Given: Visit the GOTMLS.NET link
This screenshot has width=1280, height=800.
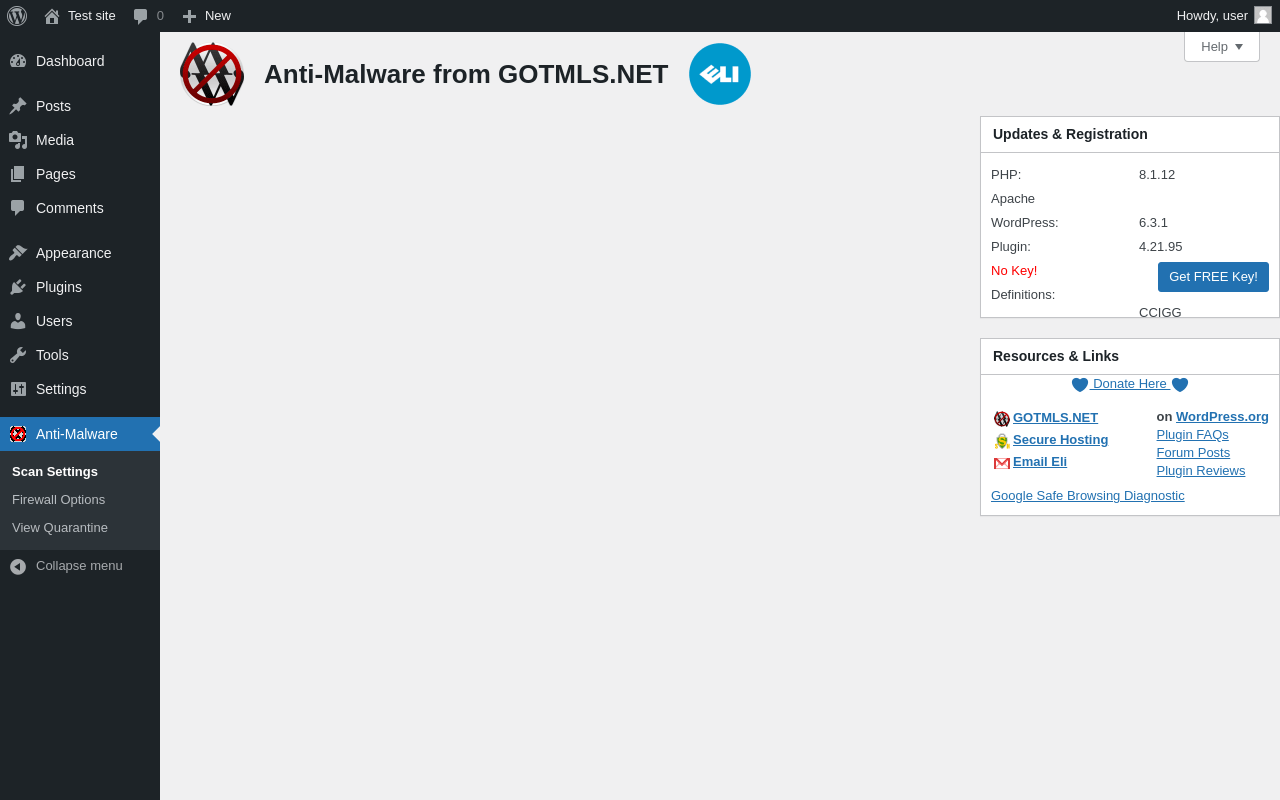Looking at the screenshot, I should click(x=1055, y=418).
